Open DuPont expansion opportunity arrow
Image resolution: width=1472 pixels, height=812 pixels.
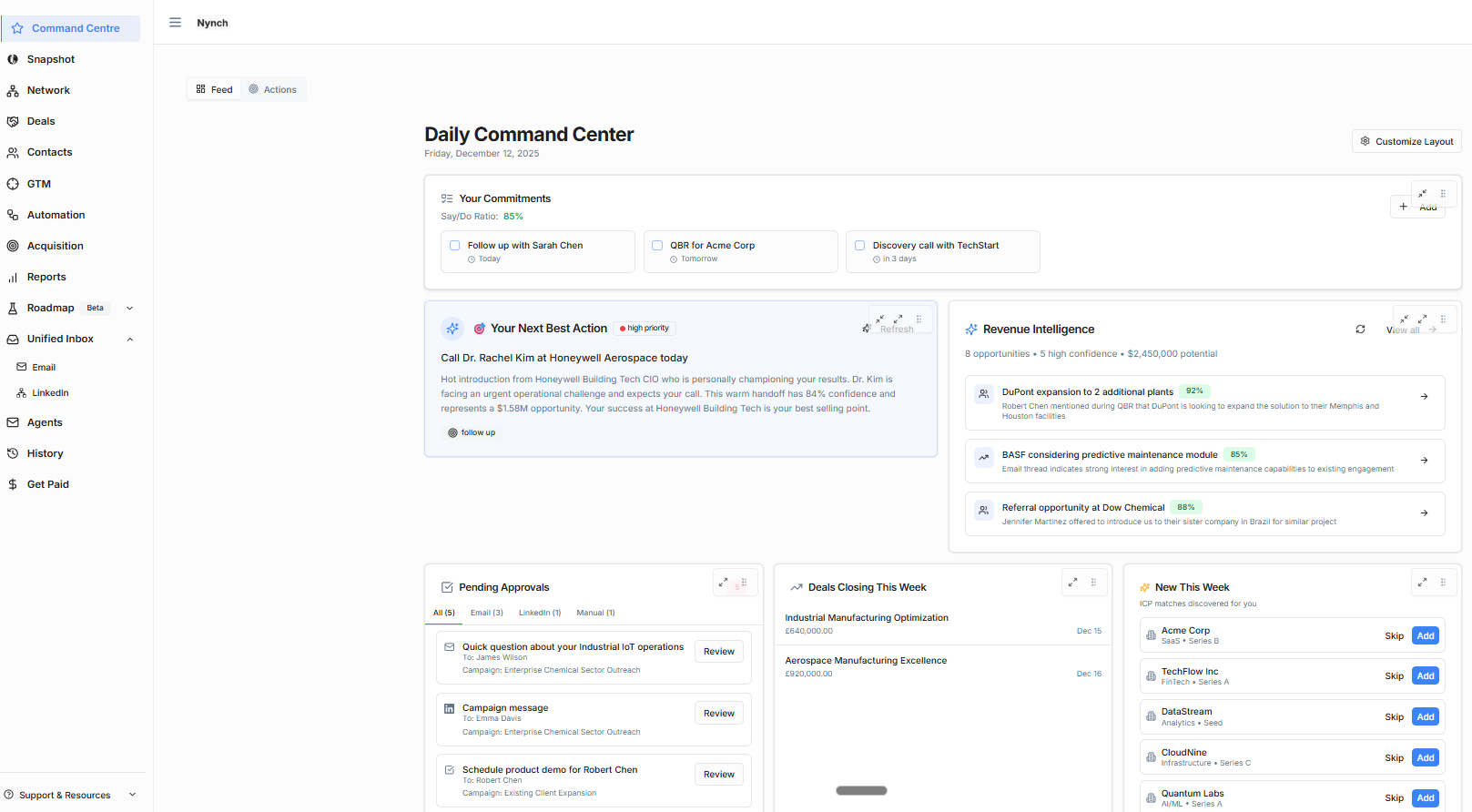pos(1425,397)
